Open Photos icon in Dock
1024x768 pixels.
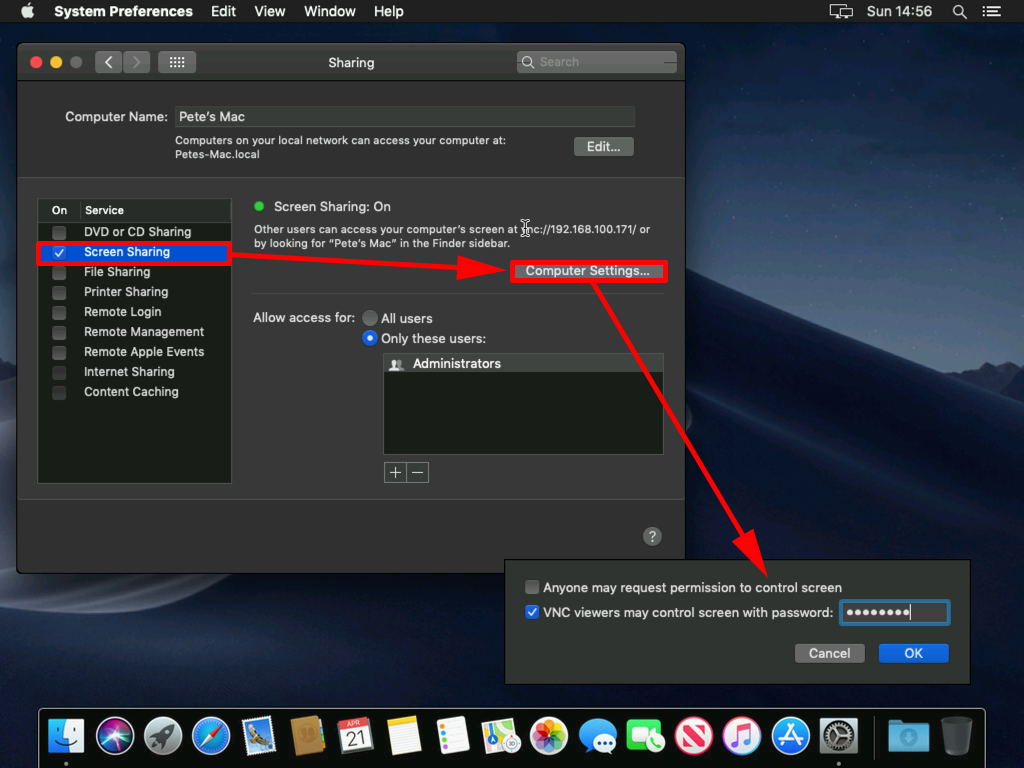pos(549,735)
